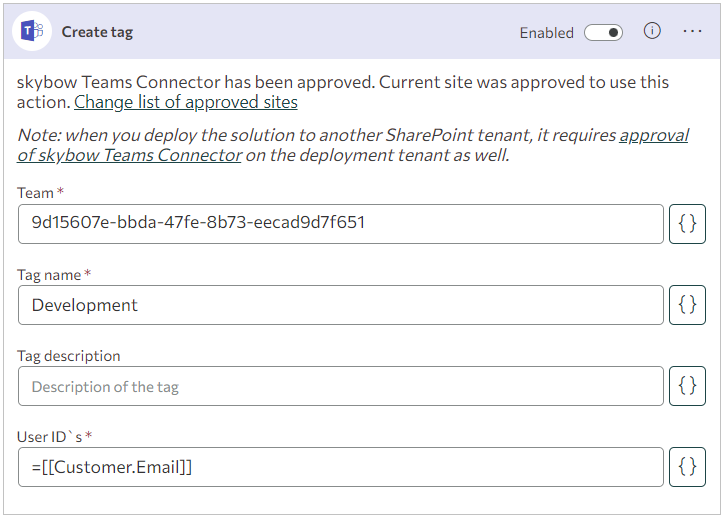Click the Enabled label text
723x518 pixels.
click(546, 33)
